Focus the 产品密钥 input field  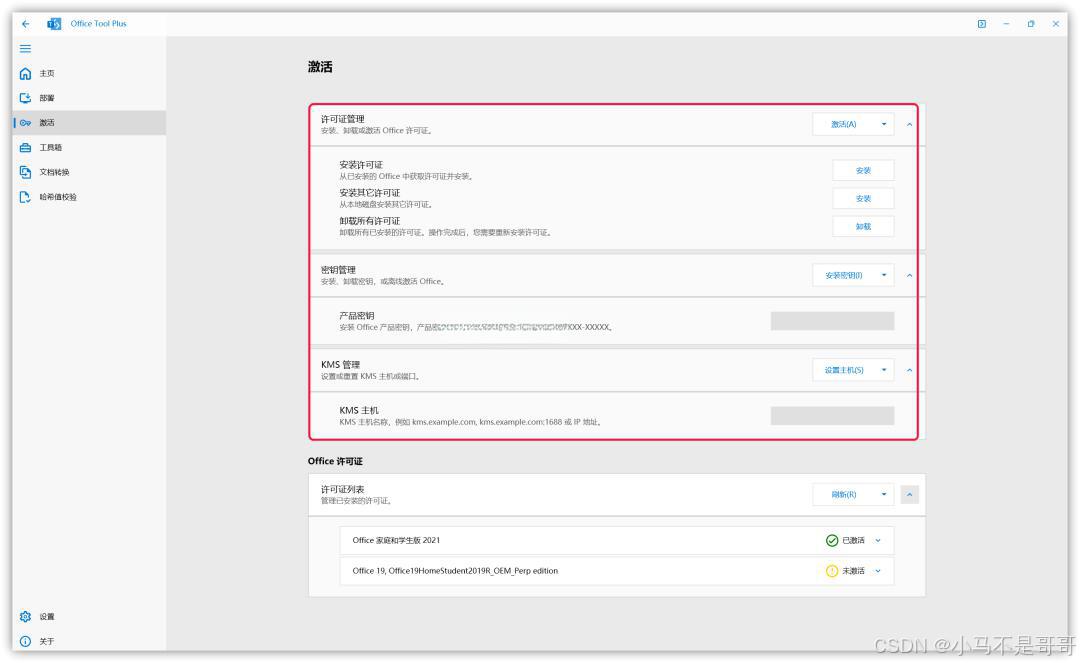832,321
